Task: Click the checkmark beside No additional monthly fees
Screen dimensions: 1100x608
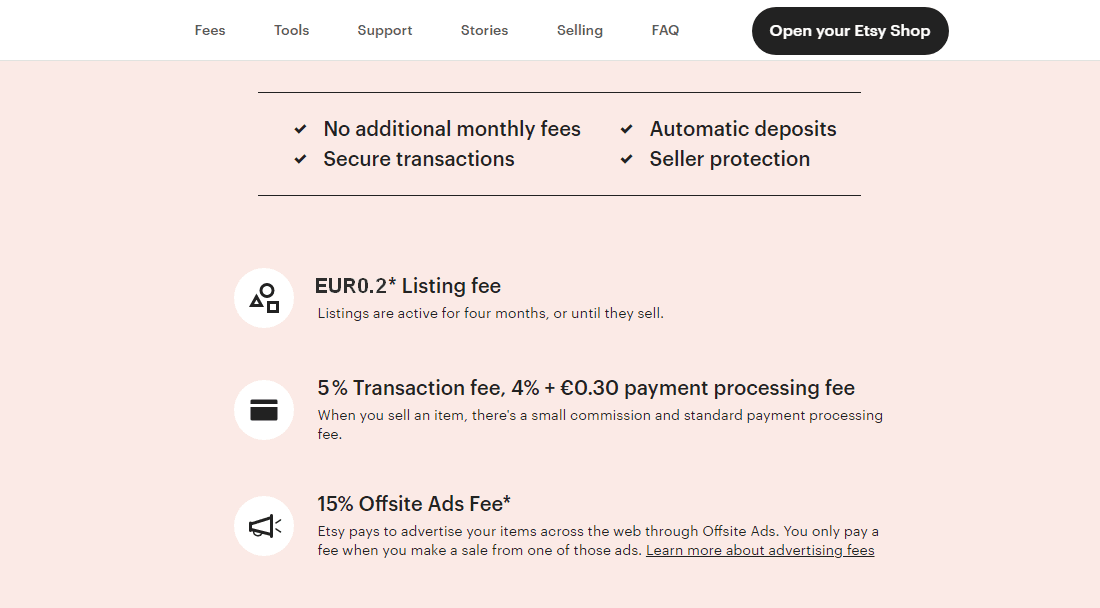Action: [300, 129]
